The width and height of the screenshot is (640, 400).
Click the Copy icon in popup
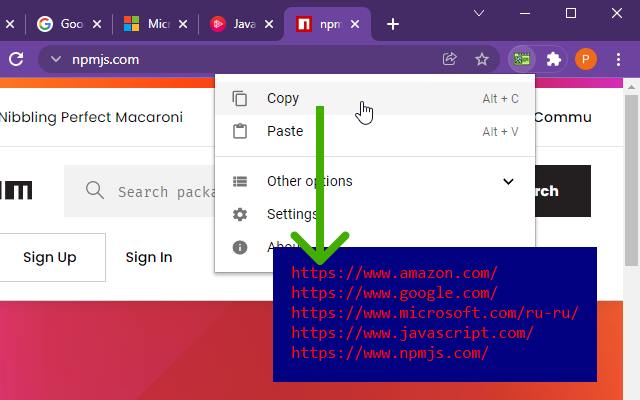(x=240, y=98)
